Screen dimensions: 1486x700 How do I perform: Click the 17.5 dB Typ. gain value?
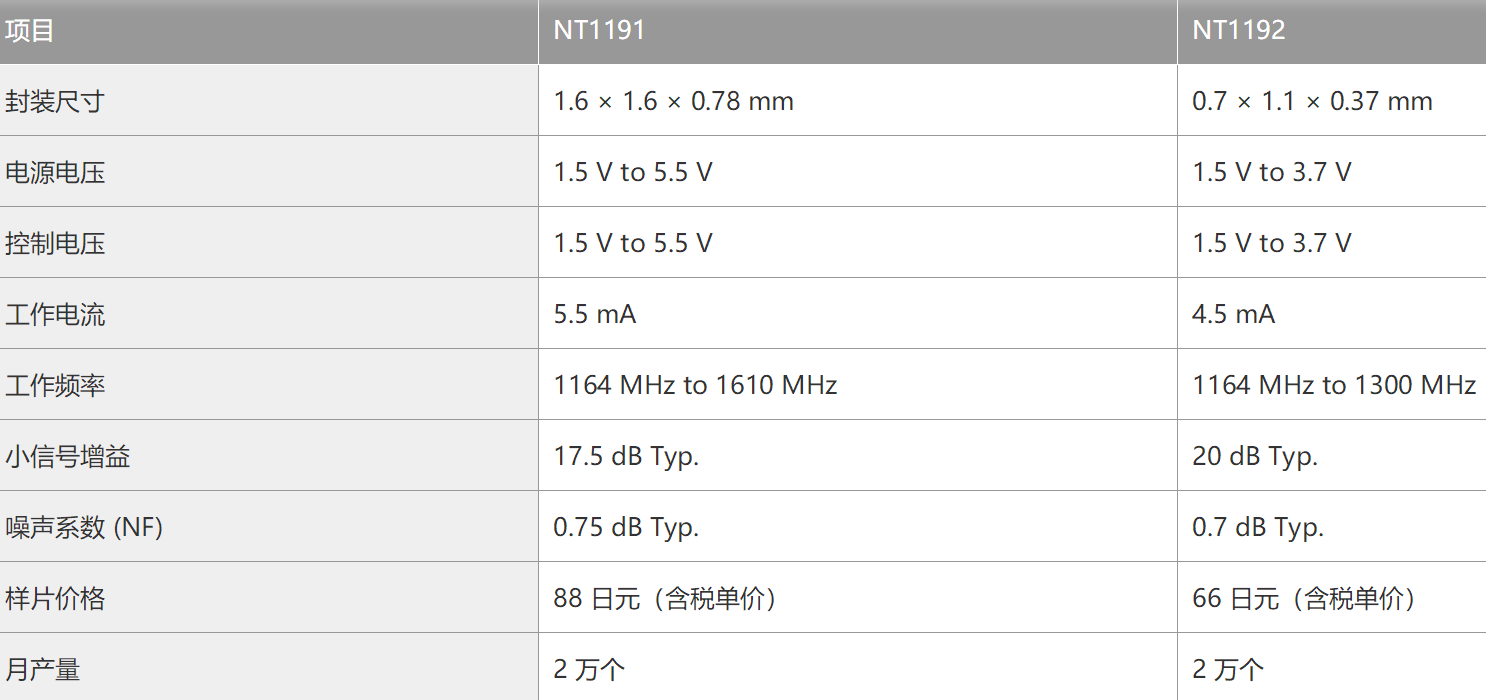[626, 456]
